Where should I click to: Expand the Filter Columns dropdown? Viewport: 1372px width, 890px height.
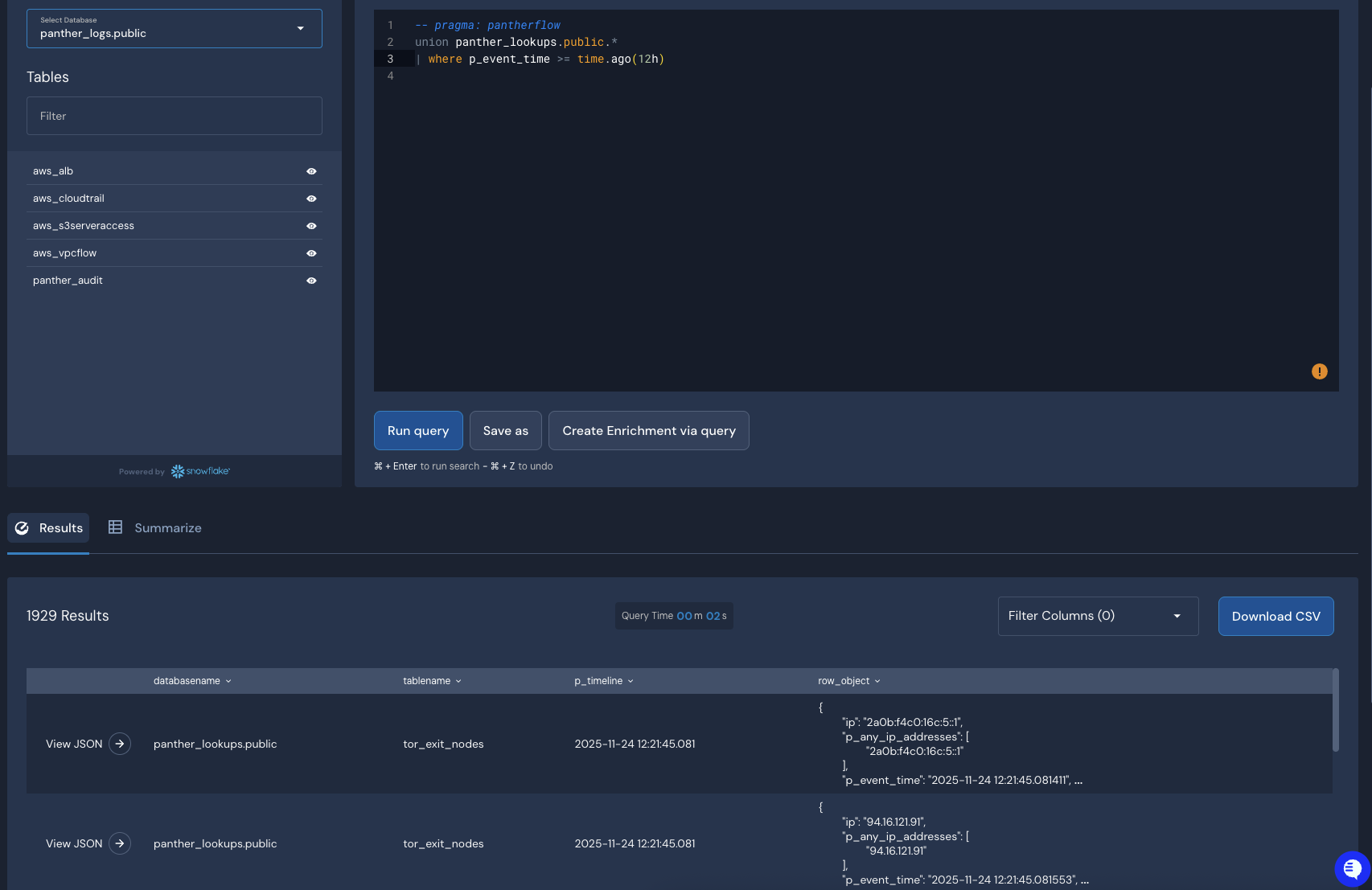1097,616
